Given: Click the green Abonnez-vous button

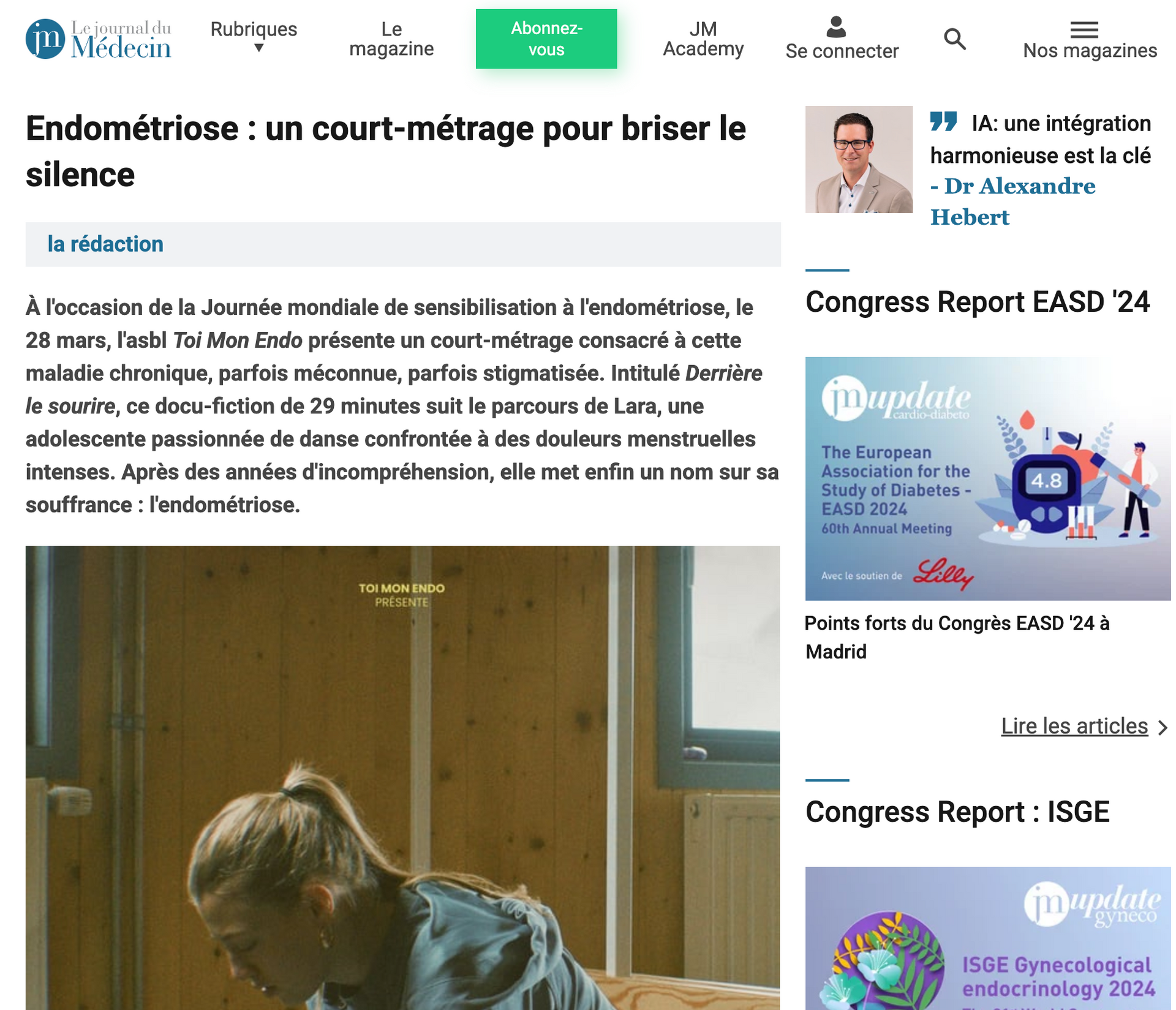Looking at the screenshot, I should [546, 39].
